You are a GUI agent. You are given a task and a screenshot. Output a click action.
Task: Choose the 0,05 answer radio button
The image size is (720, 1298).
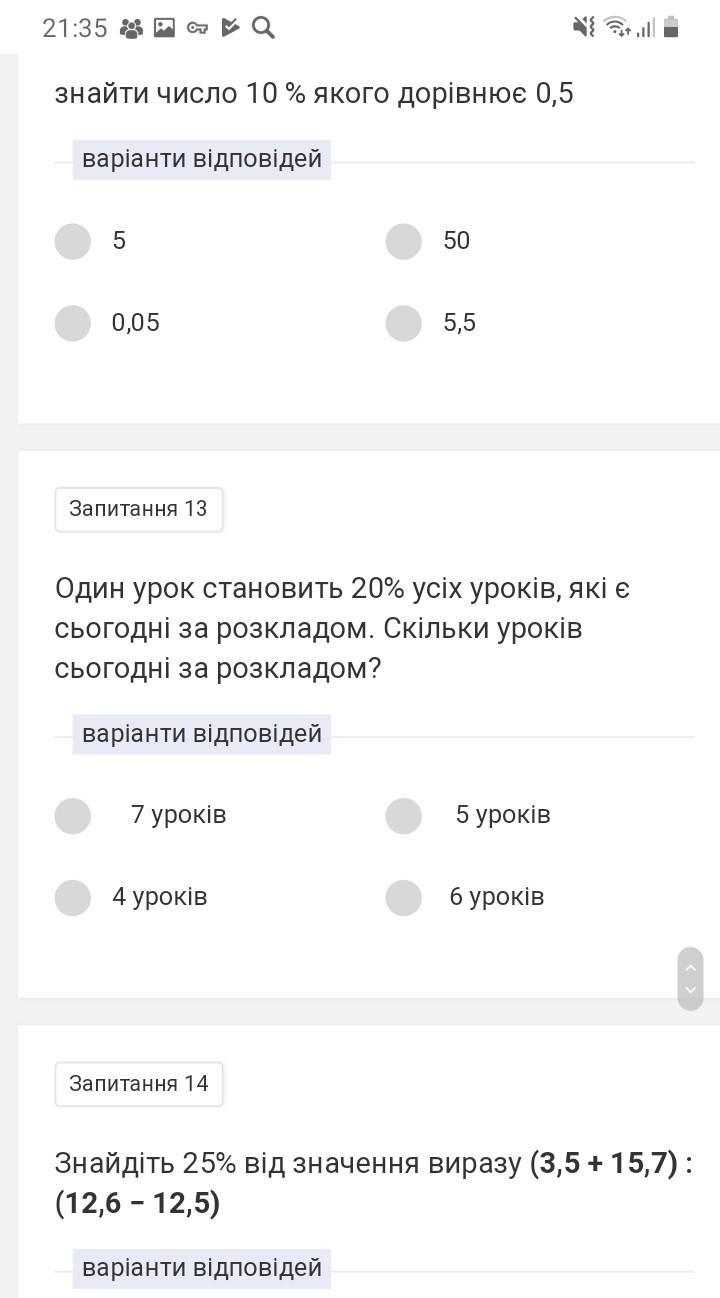coord(73,323)
